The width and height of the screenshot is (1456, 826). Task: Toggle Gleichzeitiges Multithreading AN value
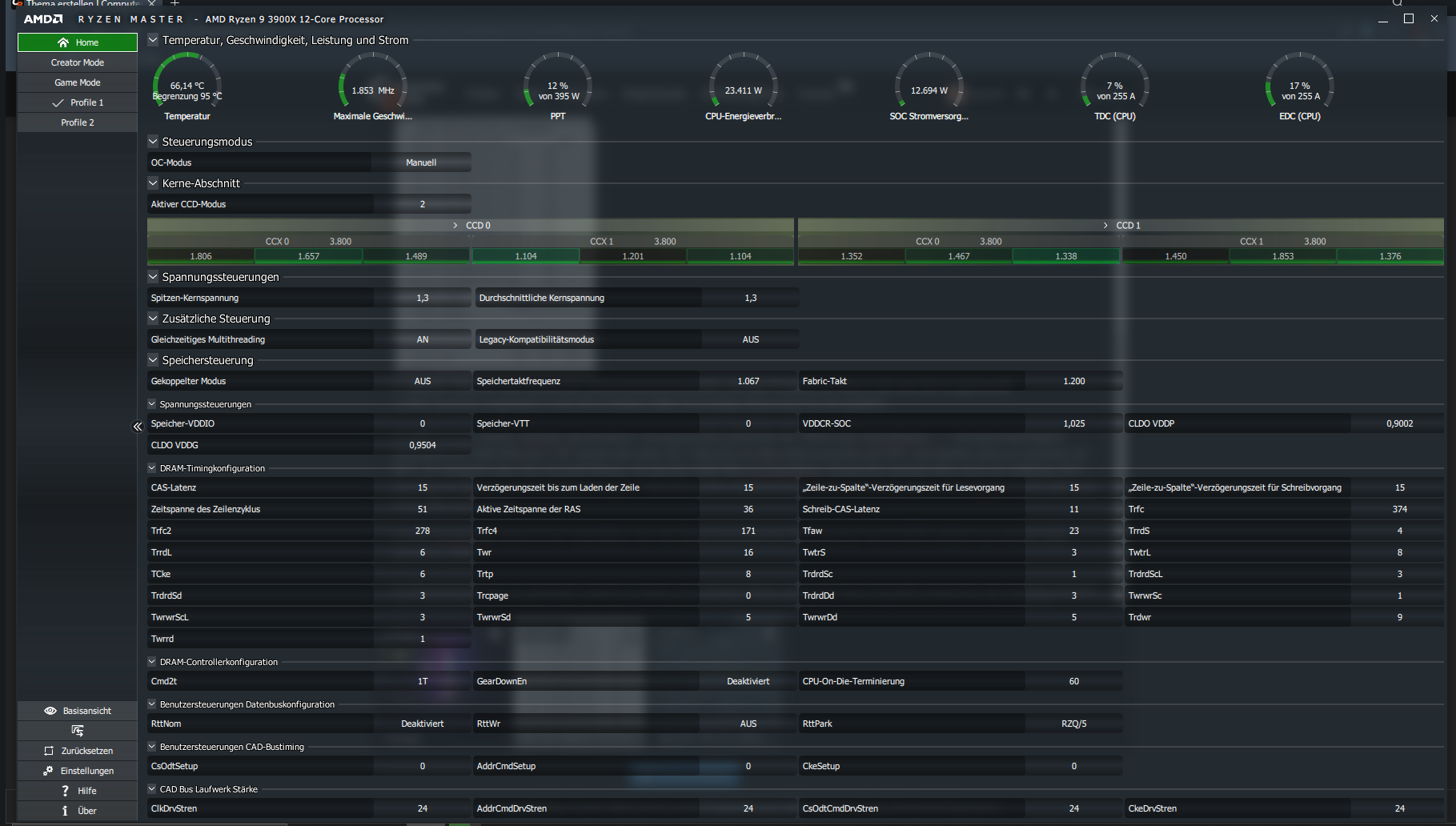pyautogui.click(x=423, y=339)
